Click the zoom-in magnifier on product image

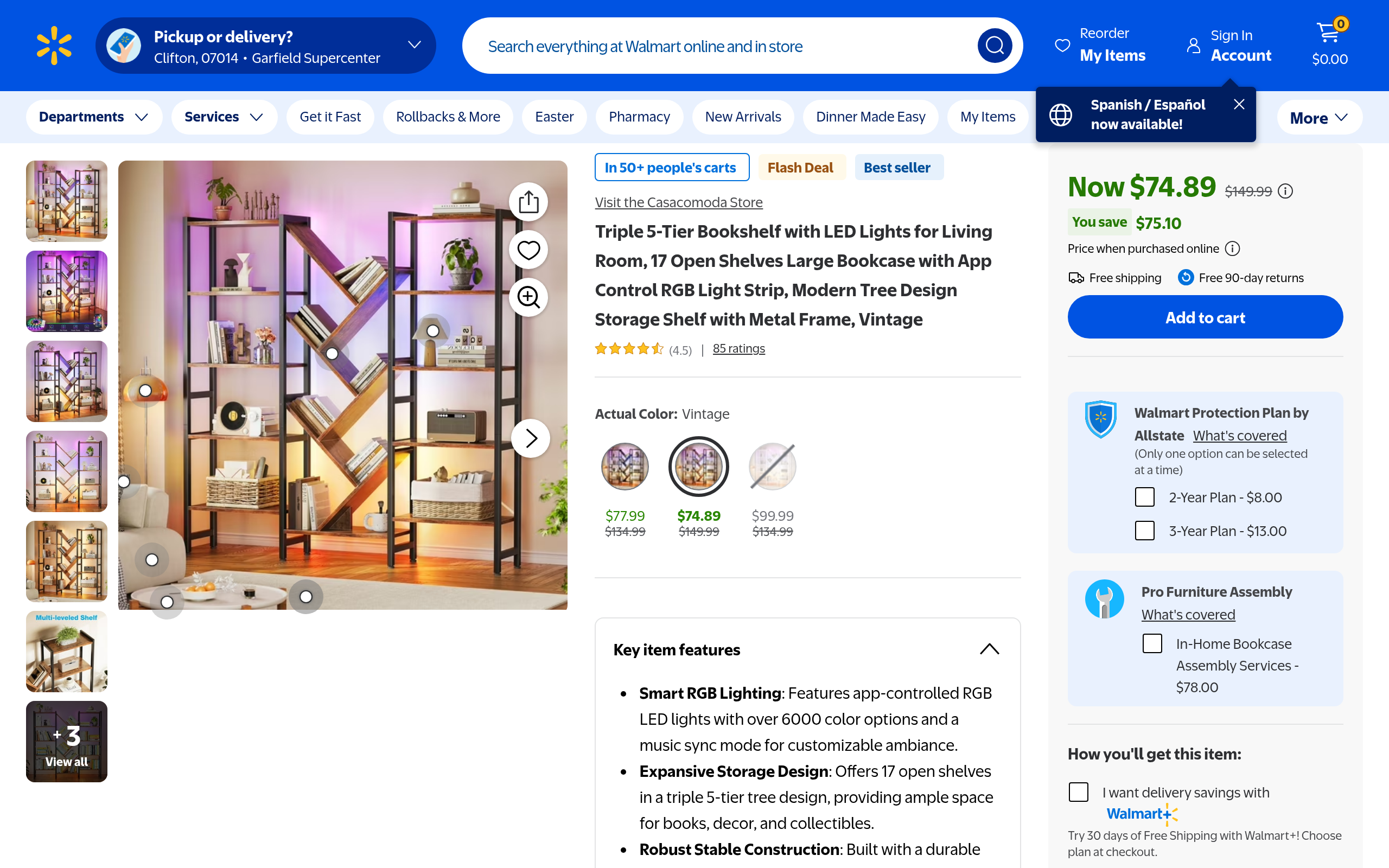(528, 297)
